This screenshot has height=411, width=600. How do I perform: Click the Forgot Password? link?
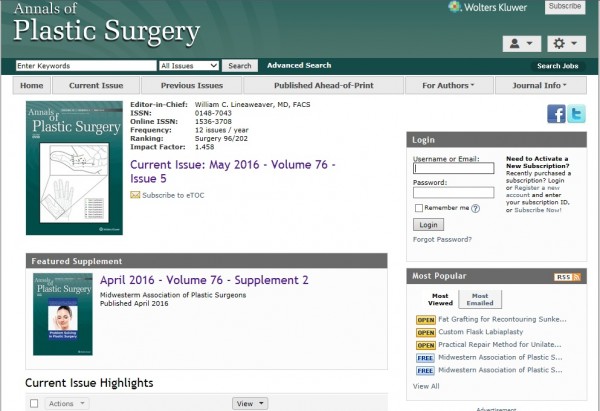(442, 240)
